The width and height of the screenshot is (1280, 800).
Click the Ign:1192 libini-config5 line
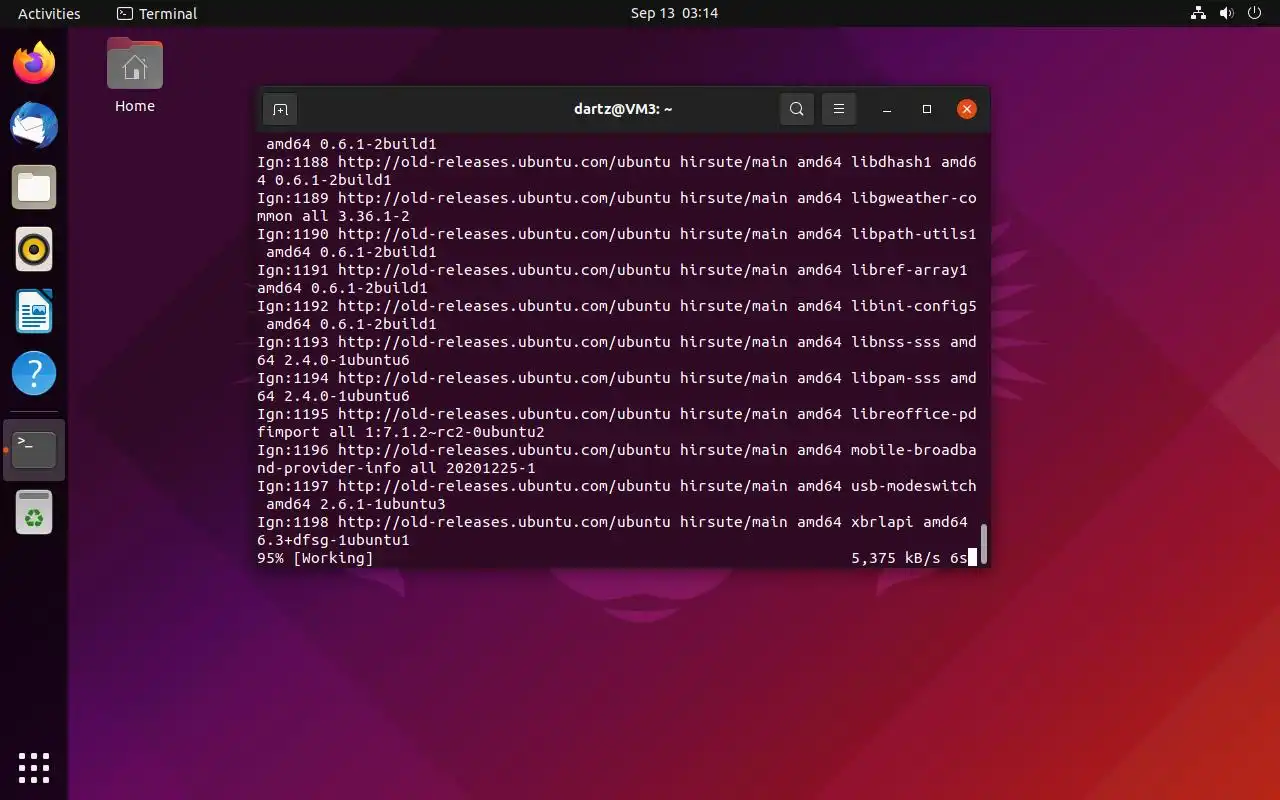click(617, 306)
